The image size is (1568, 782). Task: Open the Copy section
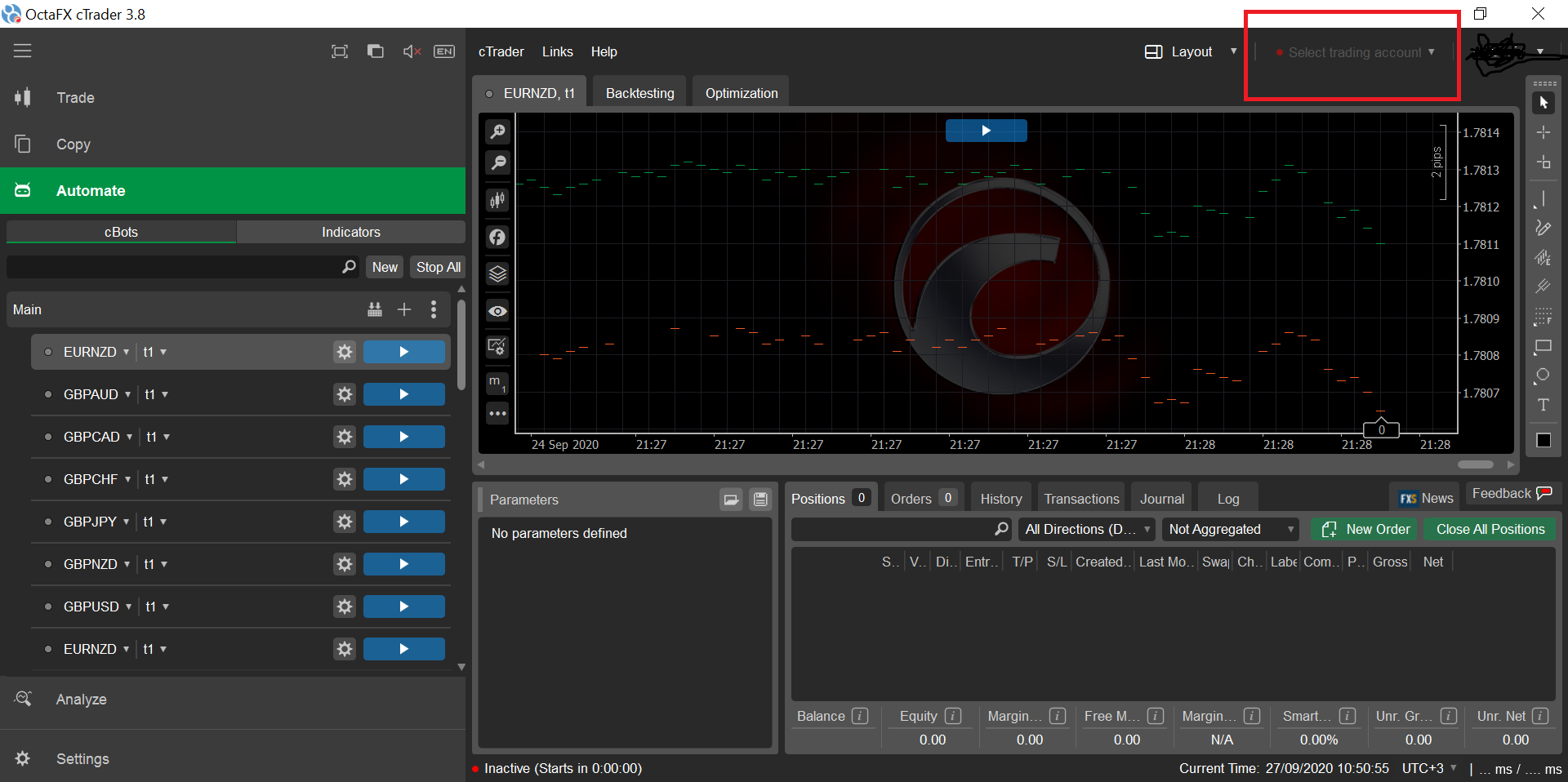(233, 144)
